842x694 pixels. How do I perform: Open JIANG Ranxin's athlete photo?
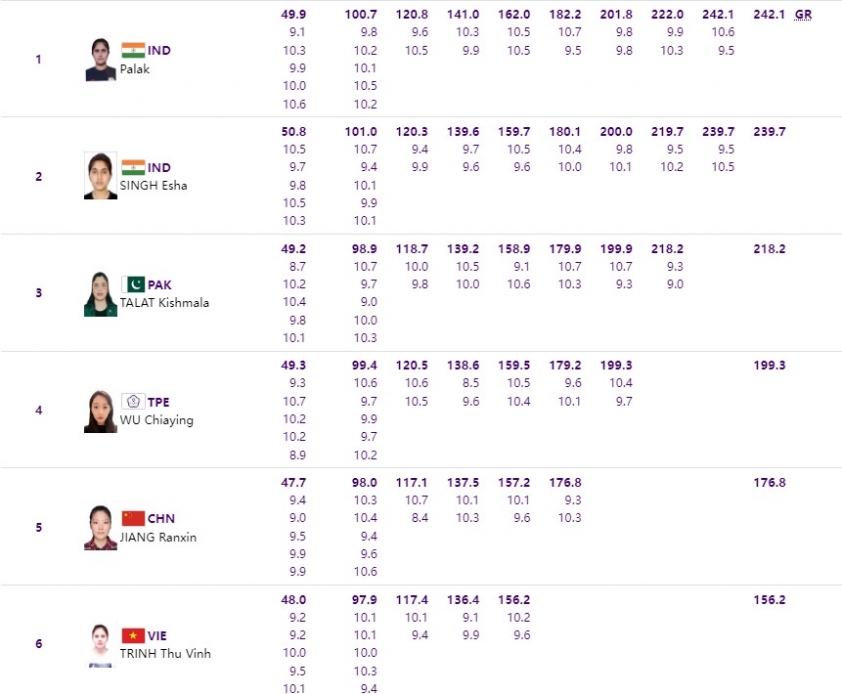coord(100,527)
